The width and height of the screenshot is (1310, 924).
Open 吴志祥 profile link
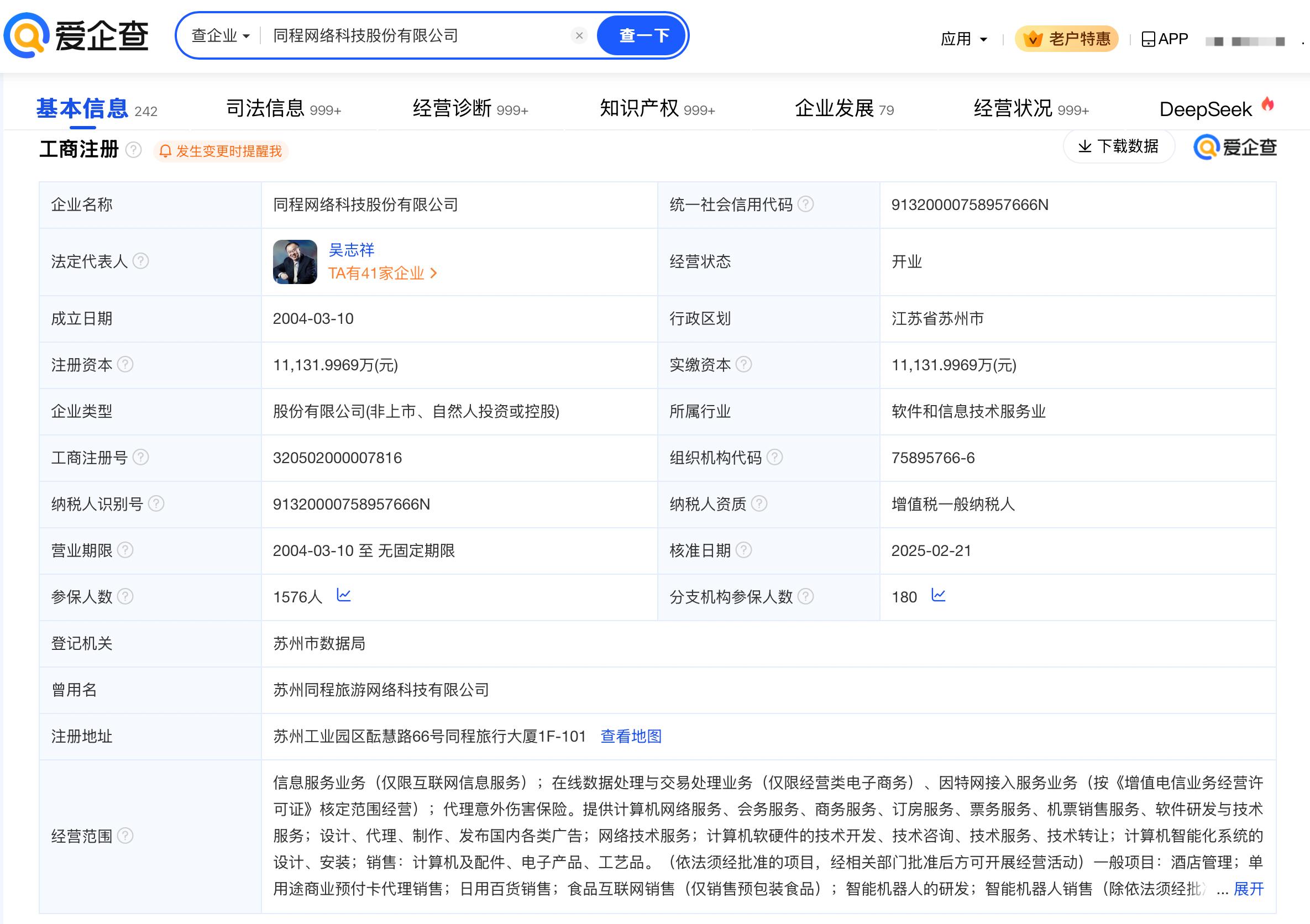(x=352, y=250)
